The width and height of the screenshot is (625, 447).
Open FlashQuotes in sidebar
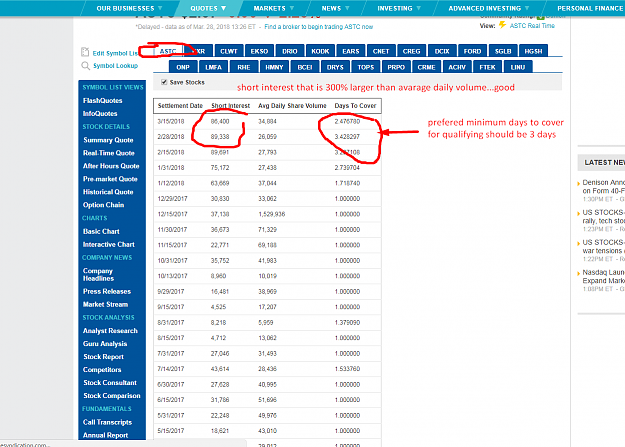tap(102, 100)
